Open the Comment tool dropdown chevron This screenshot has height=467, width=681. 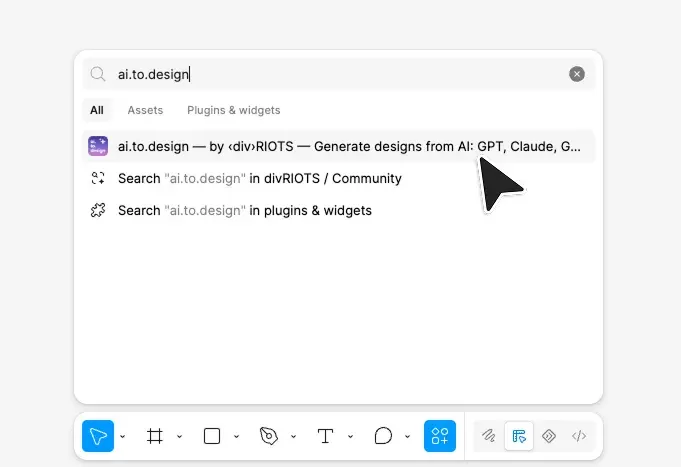[407, 436]
